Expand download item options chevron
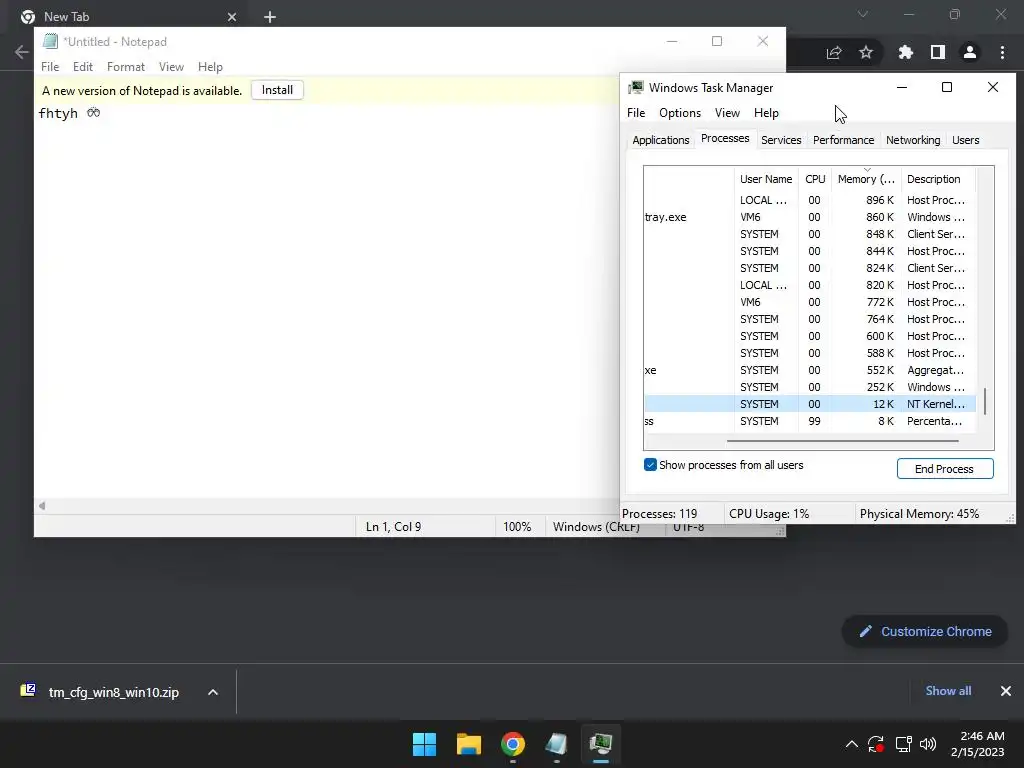This screenshot has height=768, width=1024. click(213, 692)
